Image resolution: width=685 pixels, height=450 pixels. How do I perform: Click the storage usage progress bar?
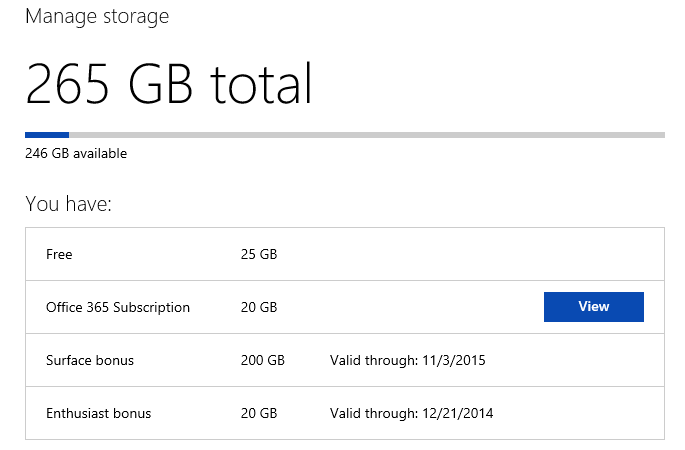point(344,134)
